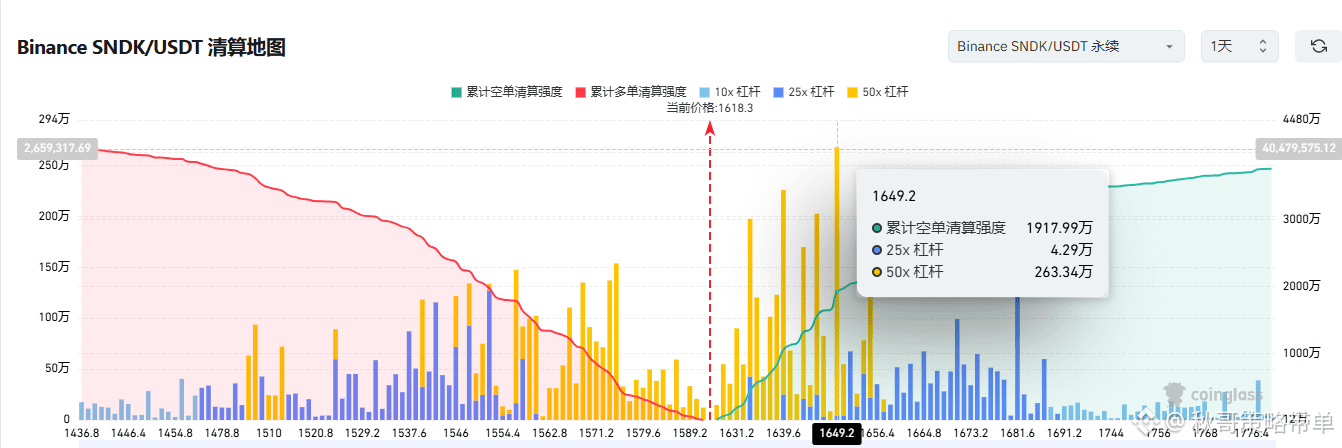Click the 1631.2 x-axis label
Screen dimensions: 1342x448
(736, 433)
